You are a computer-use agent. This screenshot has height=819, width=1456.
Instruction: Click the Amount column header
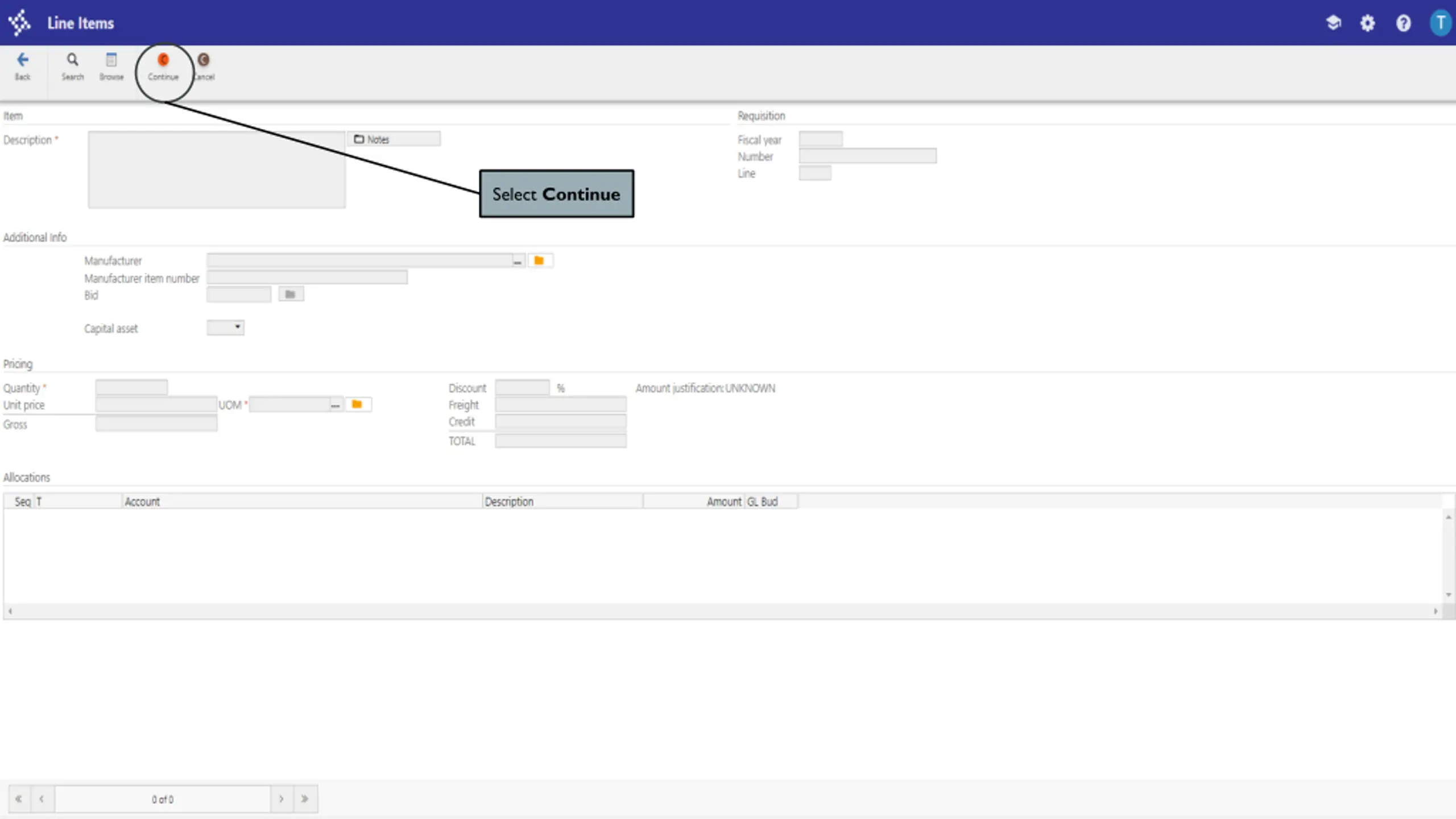coord(694,501)
